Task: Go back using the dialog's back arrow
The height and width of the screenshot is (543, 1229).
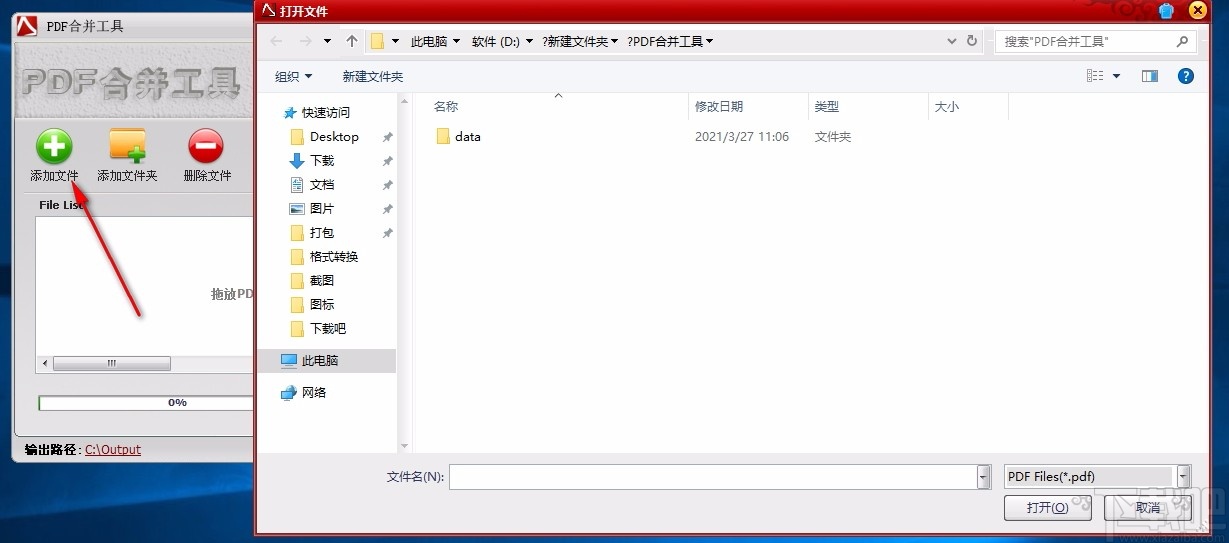Action: point(276,41)
